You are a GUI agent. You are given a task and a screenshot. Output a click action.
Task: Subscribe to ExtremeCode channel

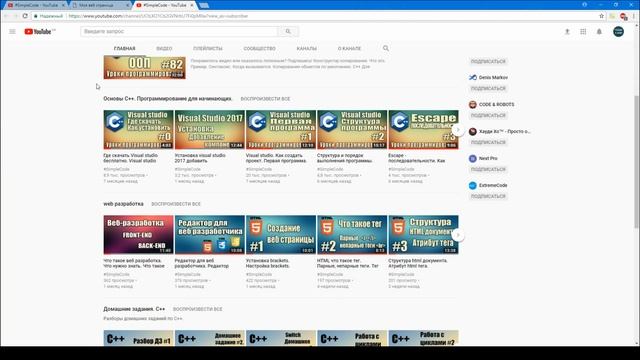(488, 196)
